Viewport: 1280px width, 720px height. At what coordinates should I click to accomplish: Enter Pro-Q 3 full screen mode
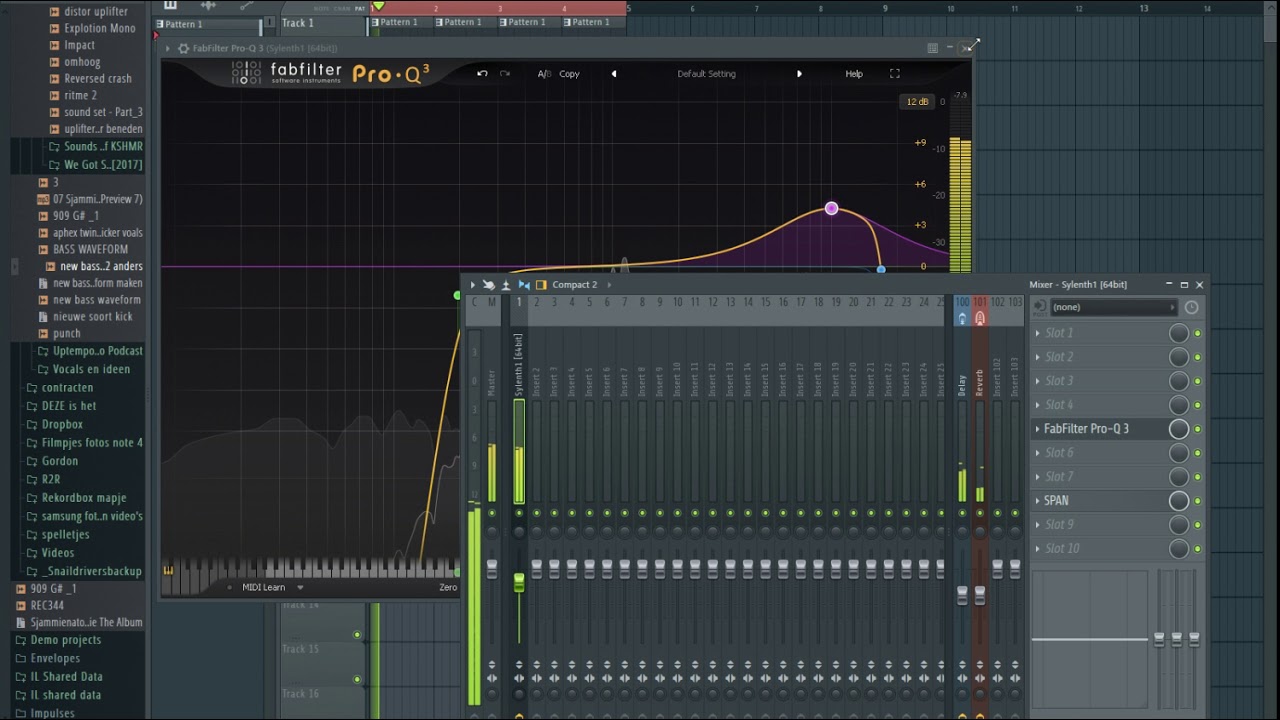(x=895, y=74)
